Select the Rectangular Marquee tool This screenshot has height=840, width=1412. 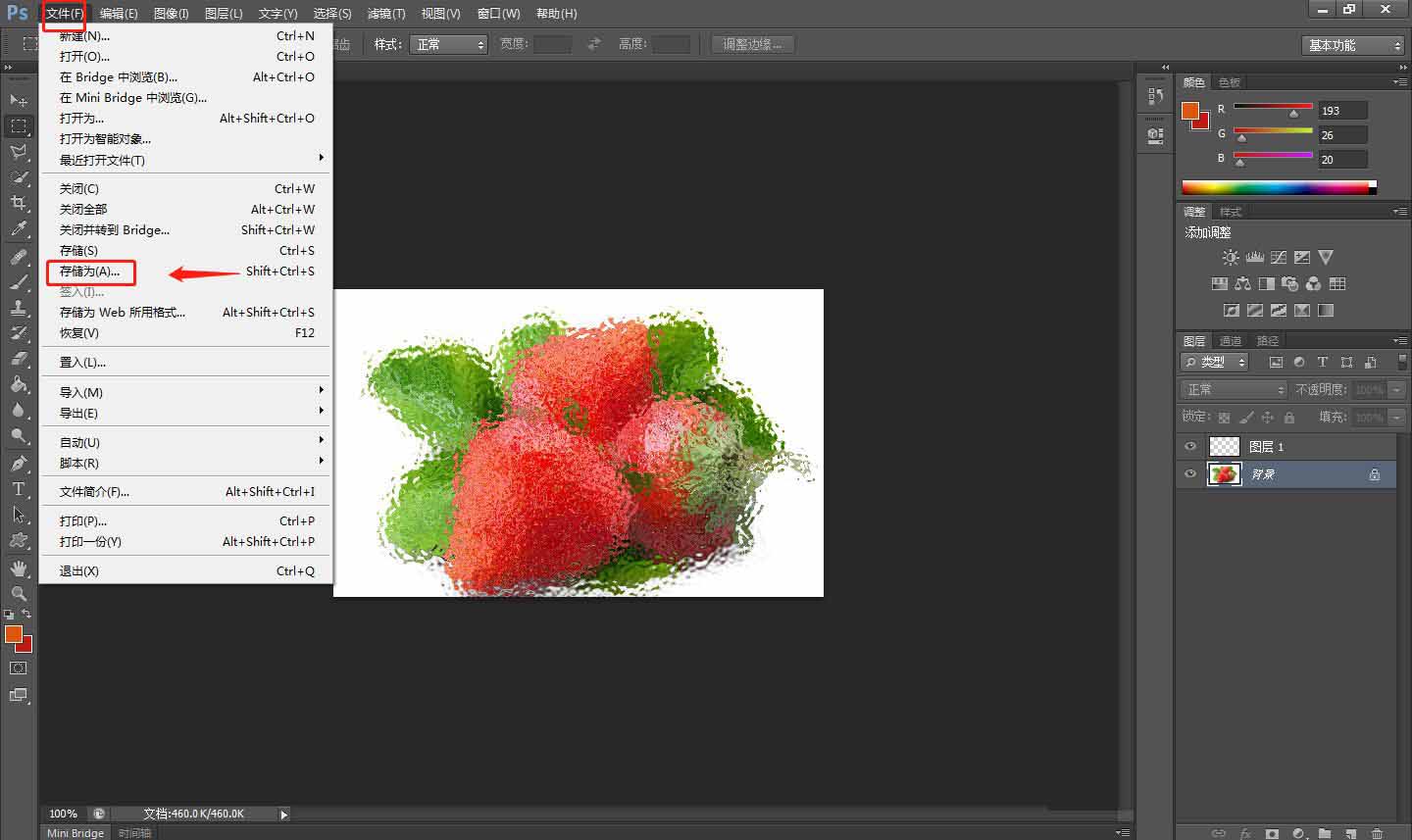click(18, 126)
